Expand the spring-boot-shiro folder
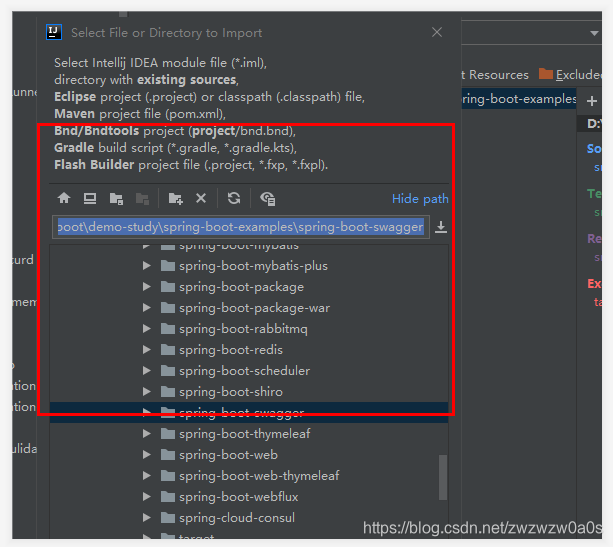613x547 pixels. (147, 392)
